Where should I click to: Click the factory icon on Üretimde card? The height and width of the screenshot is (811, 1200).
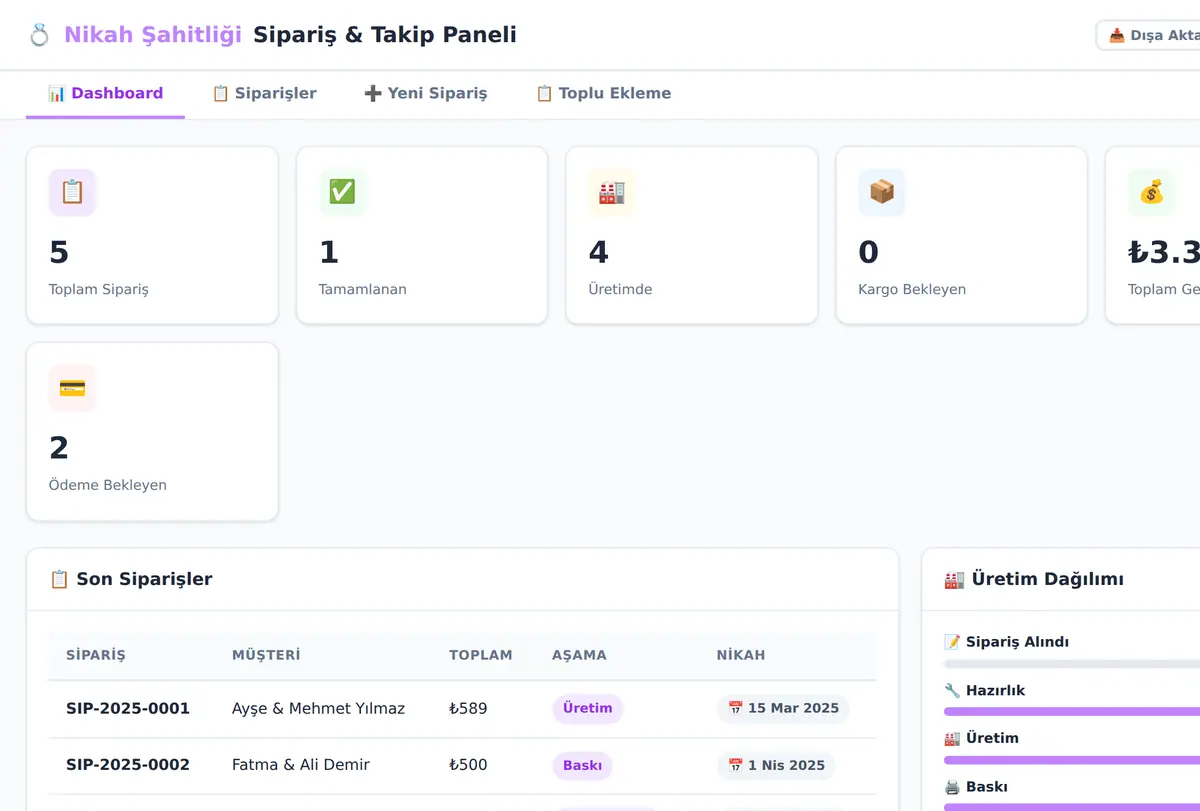[612, 192]
